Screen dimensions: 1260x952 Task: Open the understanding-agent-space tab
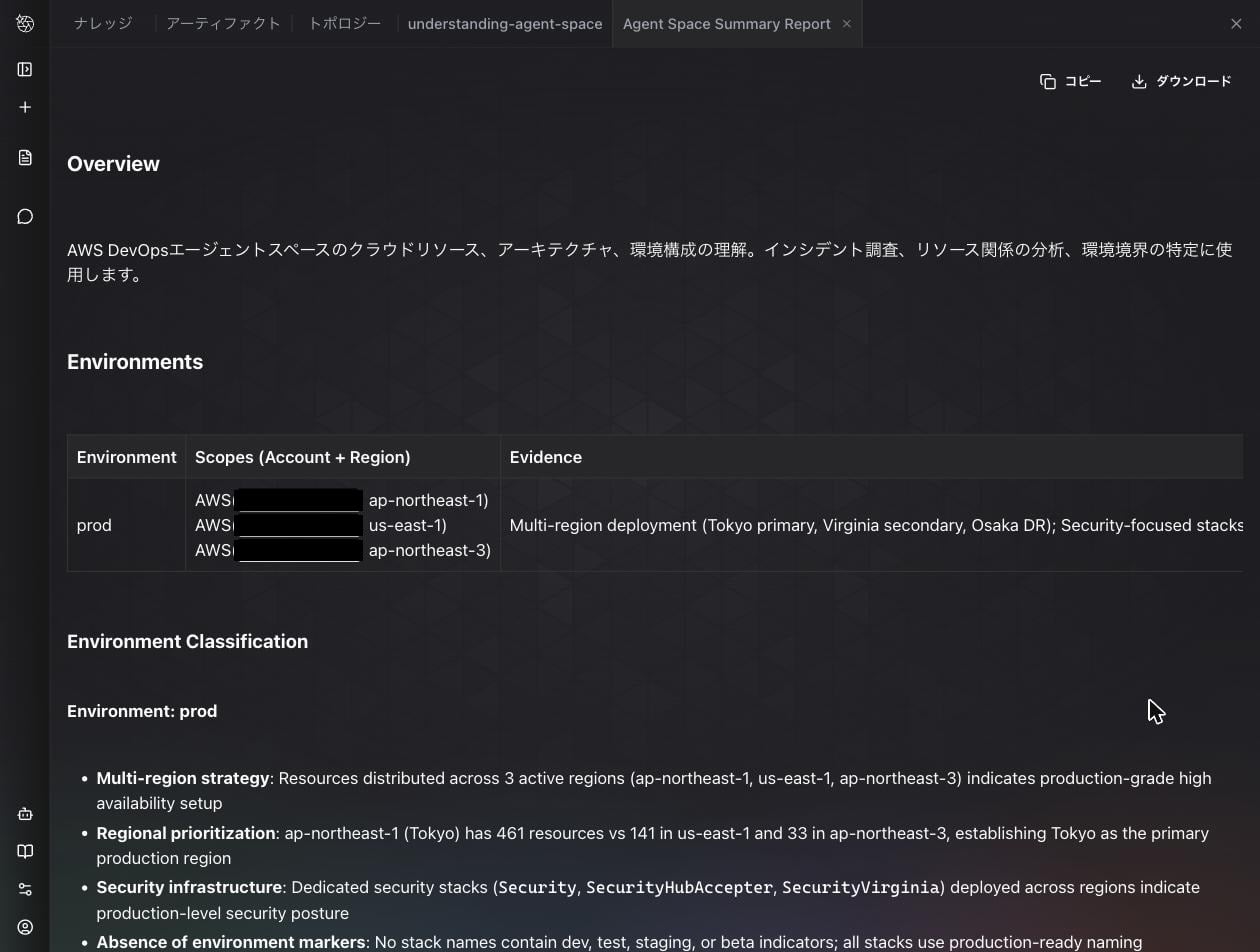coord(505,24)
